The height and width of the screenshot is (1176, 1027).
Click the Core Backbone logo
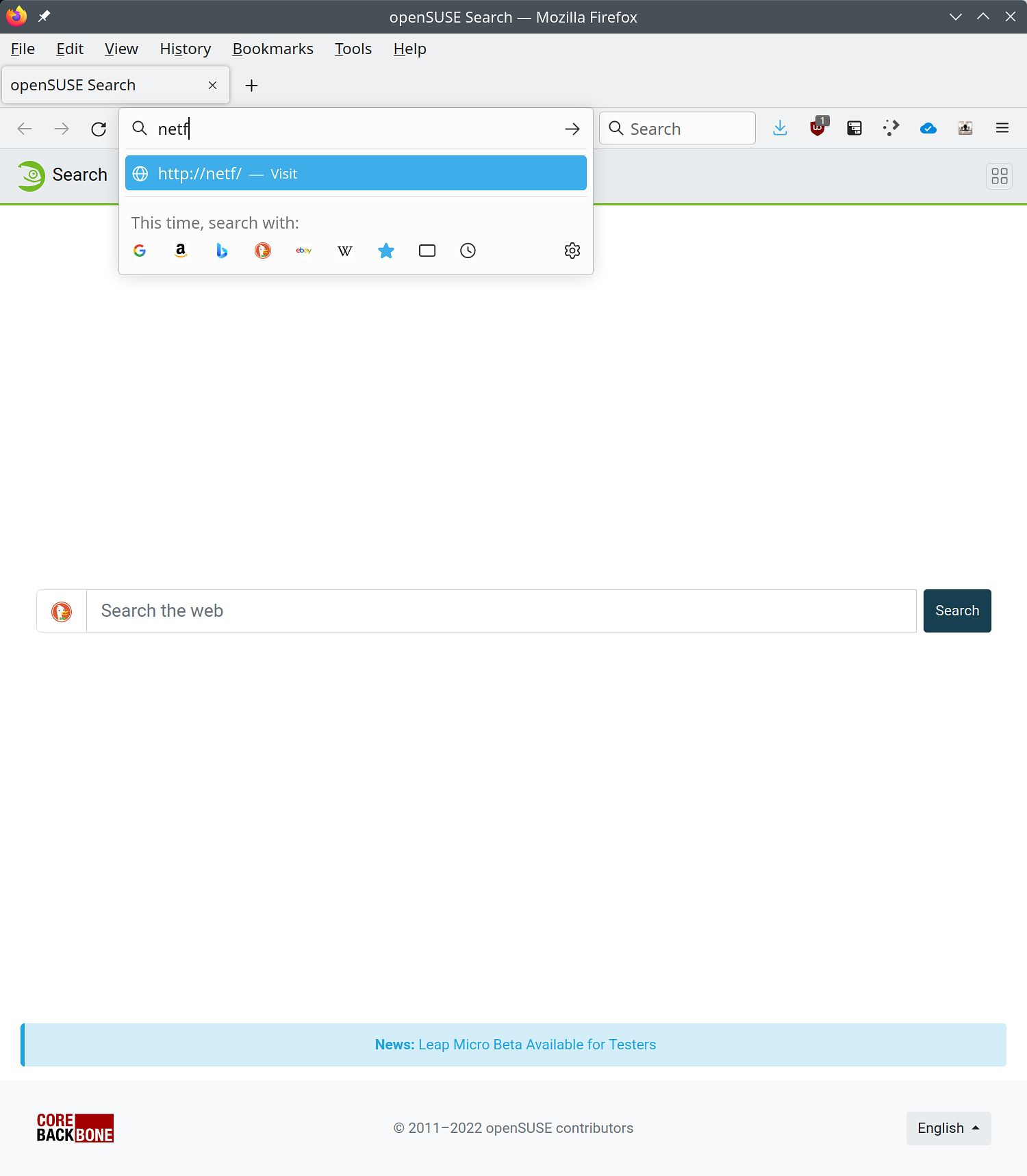point(75,1128)
